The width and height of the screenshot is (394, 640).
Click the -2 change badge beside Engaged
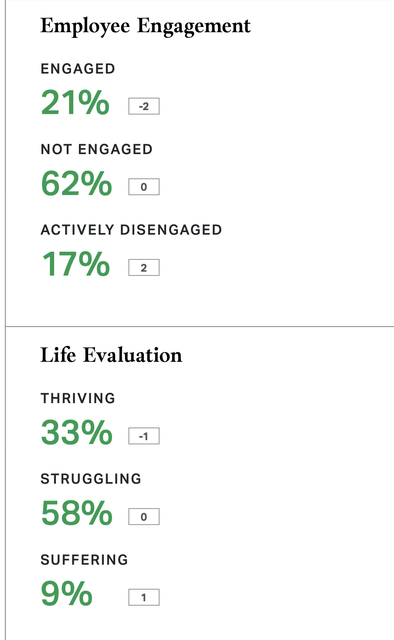(x=144, y=107)
